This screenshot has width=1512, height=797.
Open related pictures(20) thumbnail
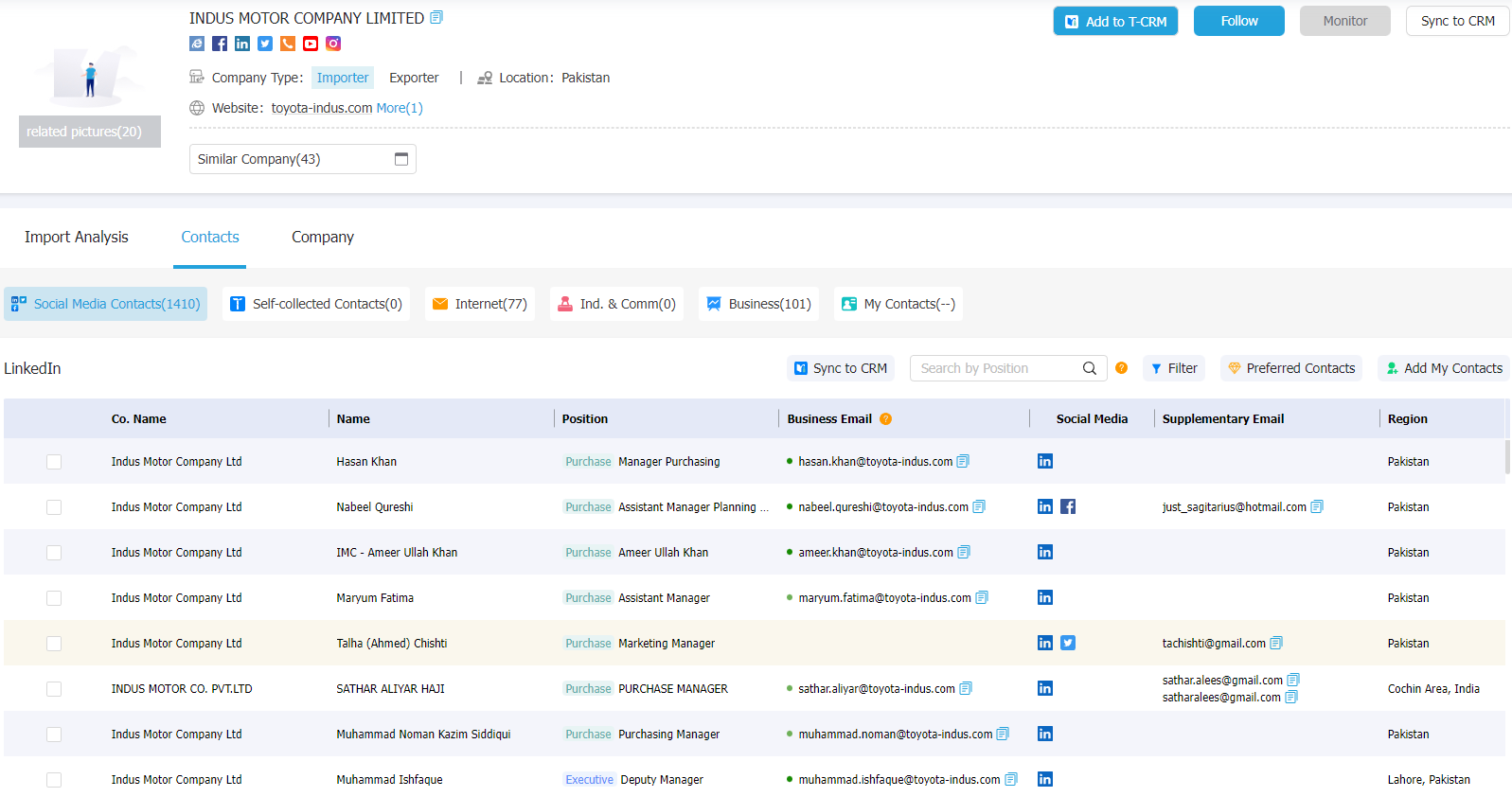(90, 132)
